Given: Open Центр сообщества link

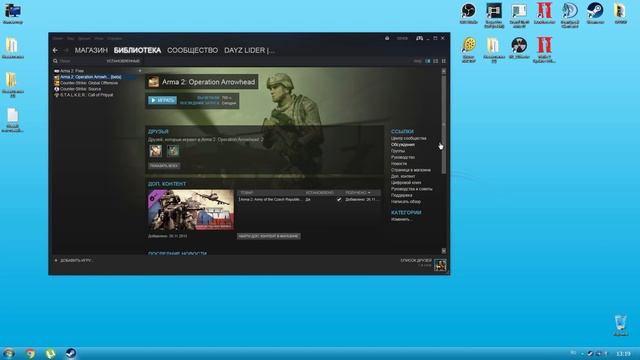Looking at the screenshot, I should tap(409, 138).
